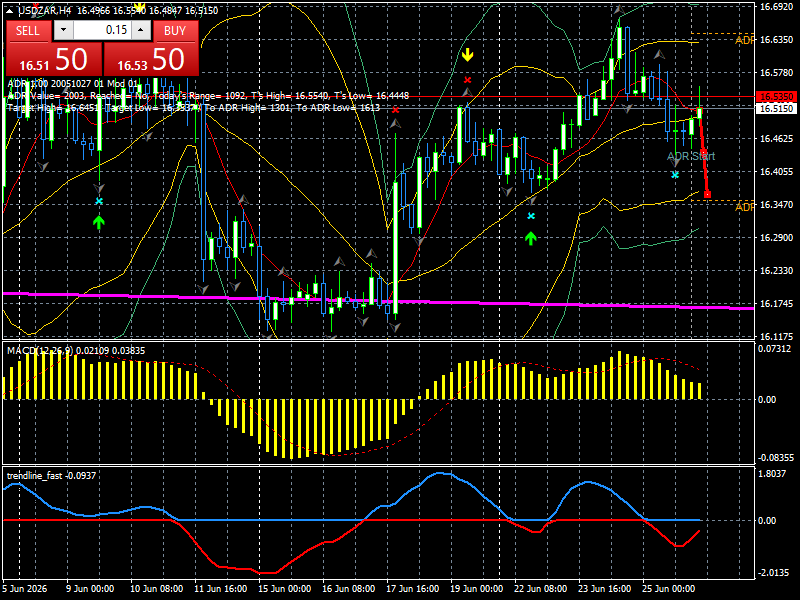
Task: Click the 16.5150 current price tag
Action: pos(776,109)
